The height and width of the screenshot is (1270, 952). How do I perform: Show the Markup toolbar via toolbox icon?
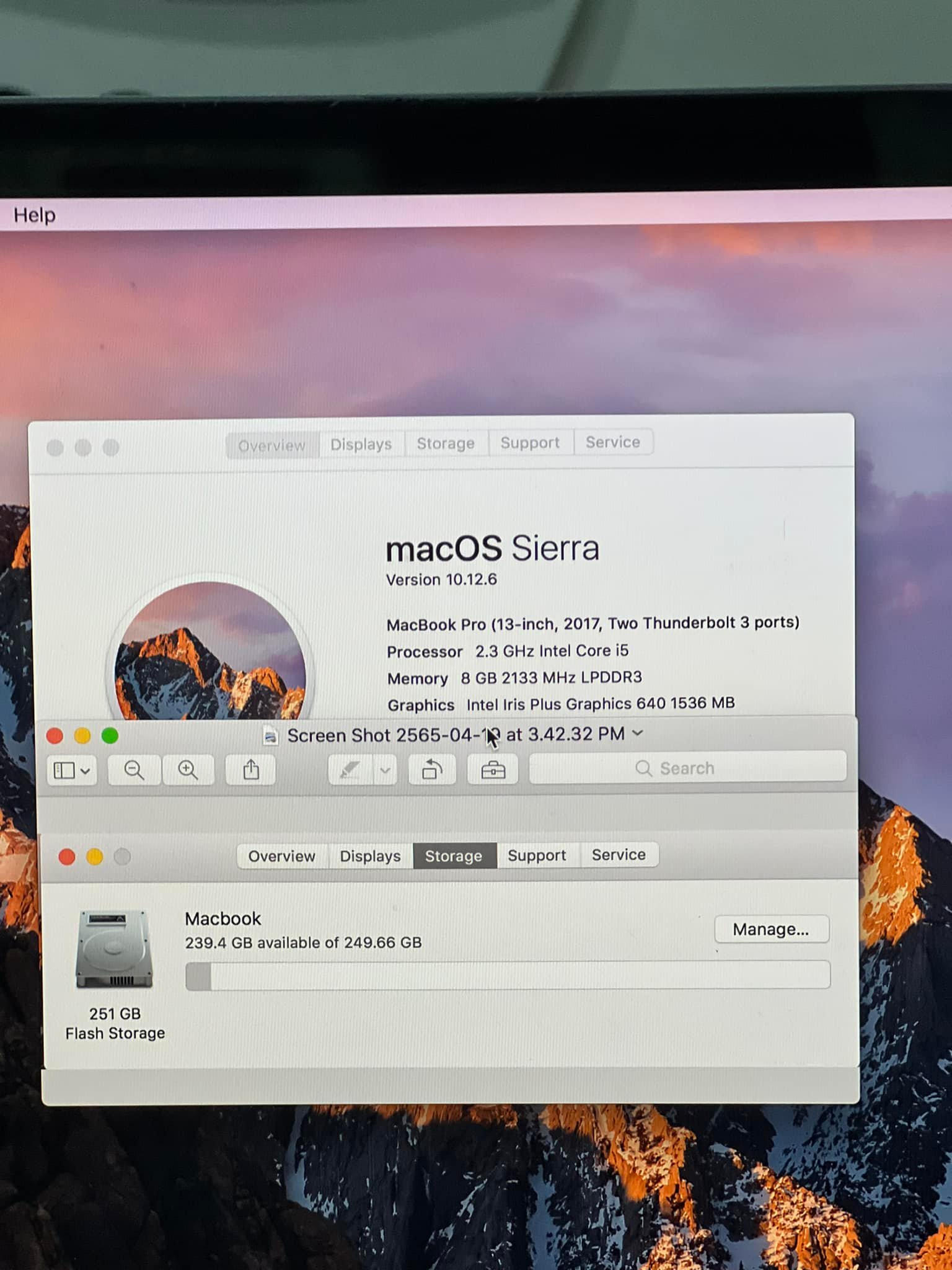493,770
